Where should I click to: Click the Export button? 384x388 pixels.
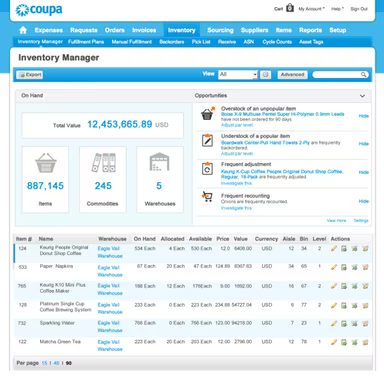(x=30, y=75)
